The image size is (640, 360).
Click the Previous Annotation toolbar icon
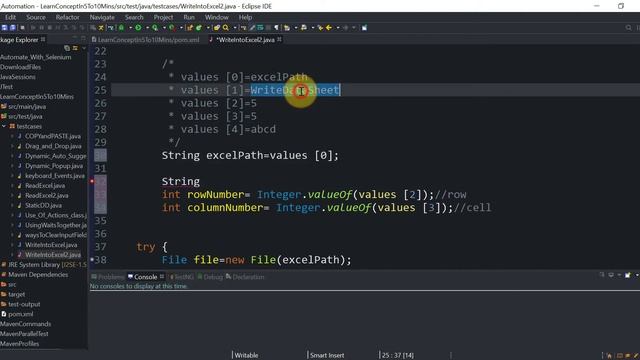[304, 28]
